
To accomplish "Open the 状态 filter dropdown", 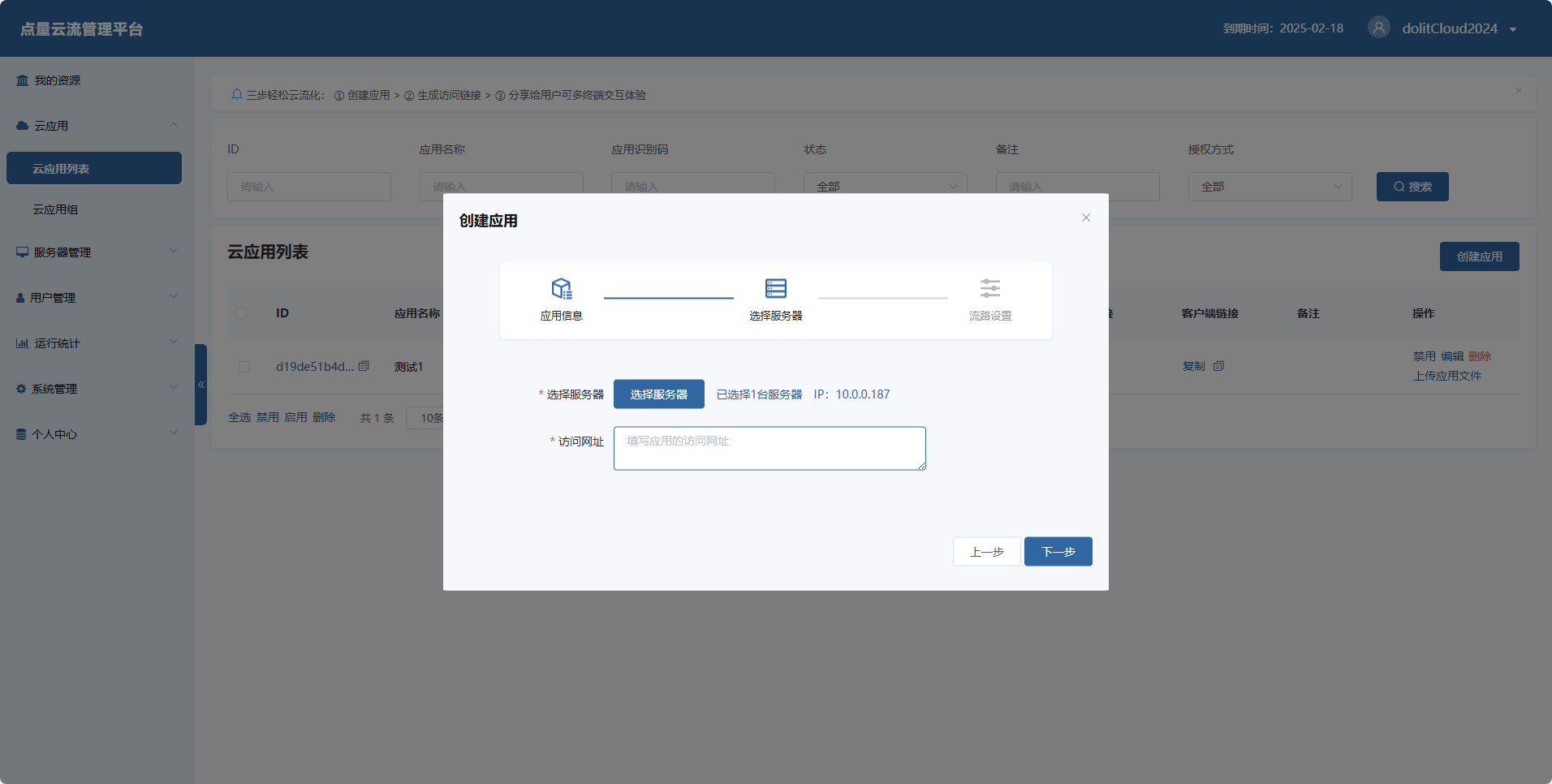I will click(885, 187).
